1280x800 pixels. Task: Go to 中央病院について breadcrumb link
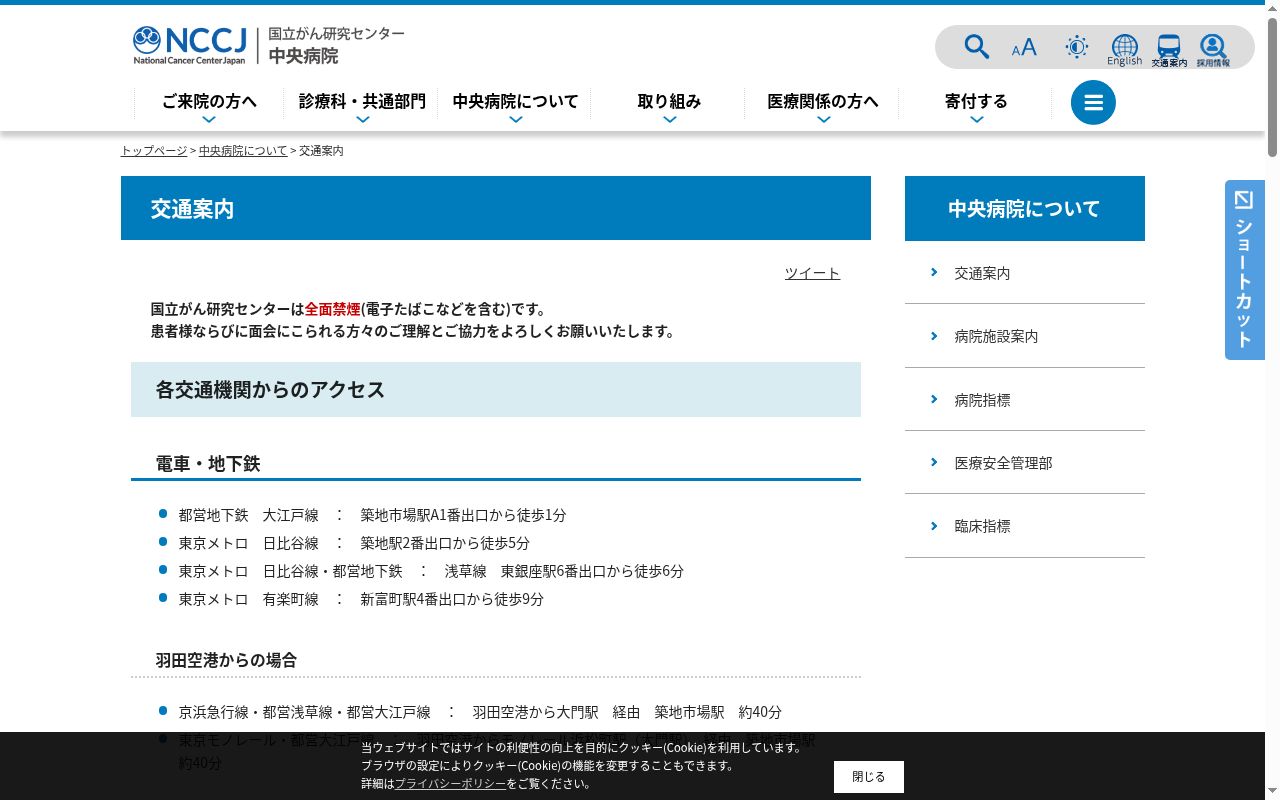[x=243, y=151]
